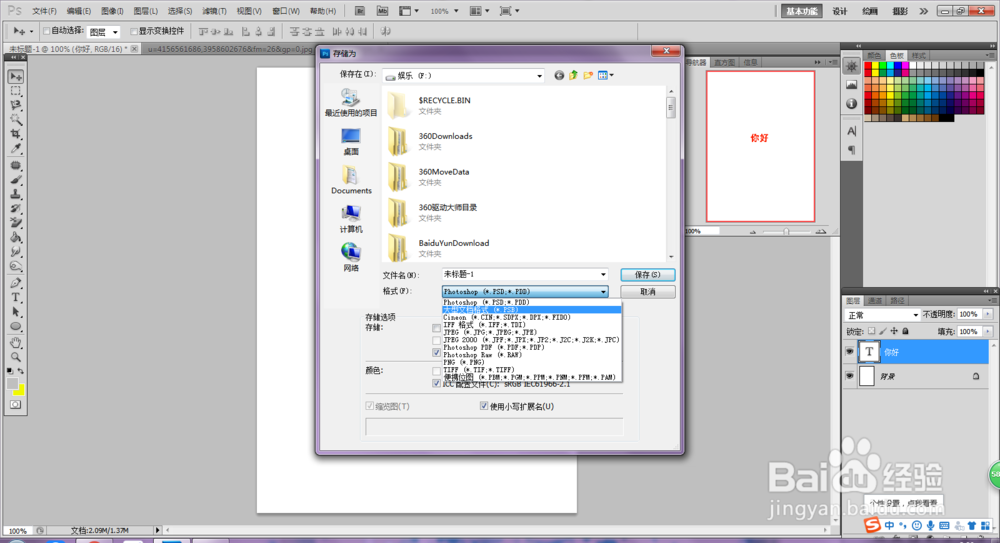
Task: Choose PNG (*.PNG) format option
Action: (x=531, y=362)
